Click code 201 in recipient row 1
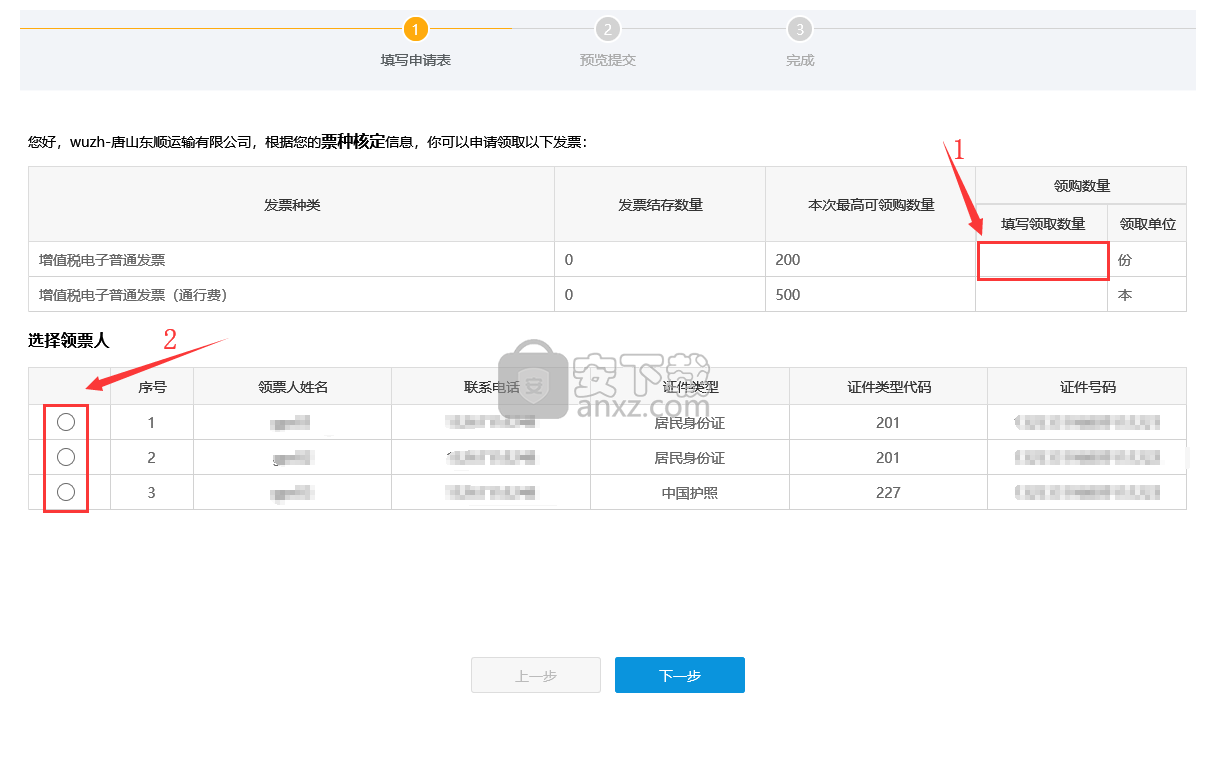Viewport: 1212px width, 762px height. click(888, 423)
